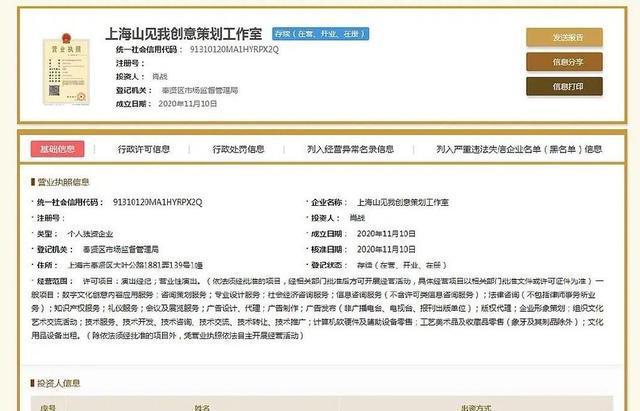640x411 pixels.
Task: Click the 出资方式 column header
Action: (x=476, y=407)
